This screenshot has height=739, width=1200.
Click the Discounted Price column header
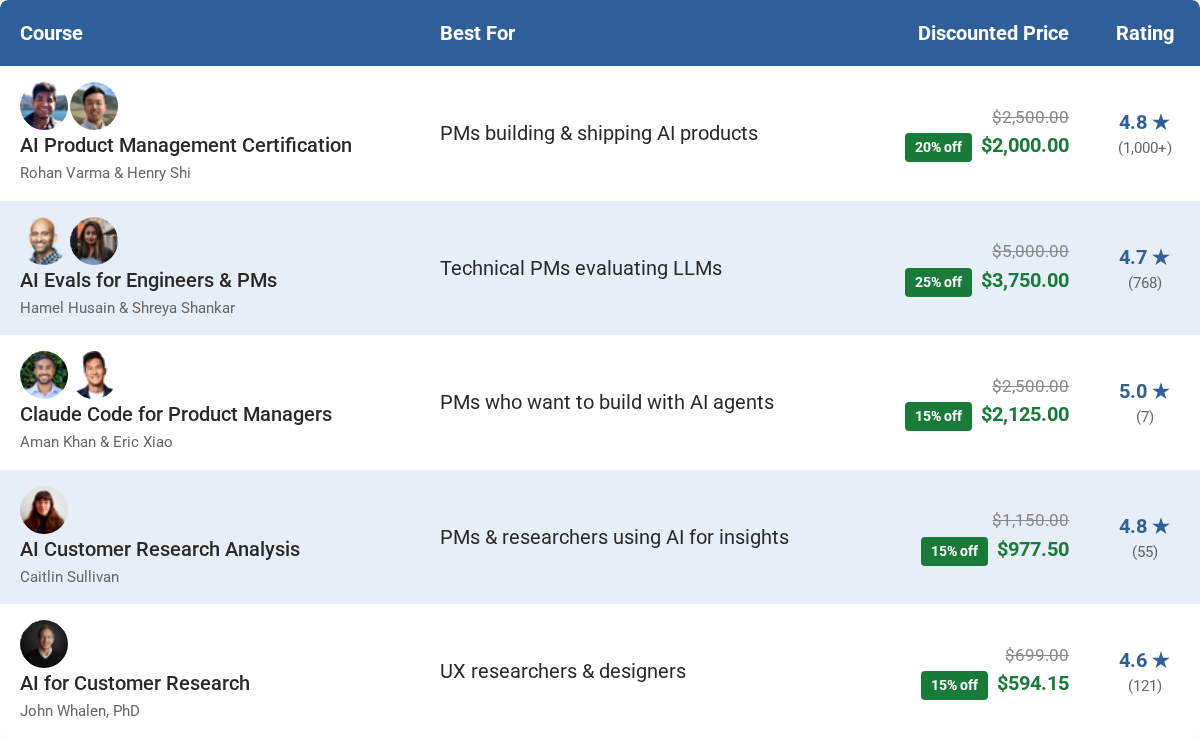993,33
